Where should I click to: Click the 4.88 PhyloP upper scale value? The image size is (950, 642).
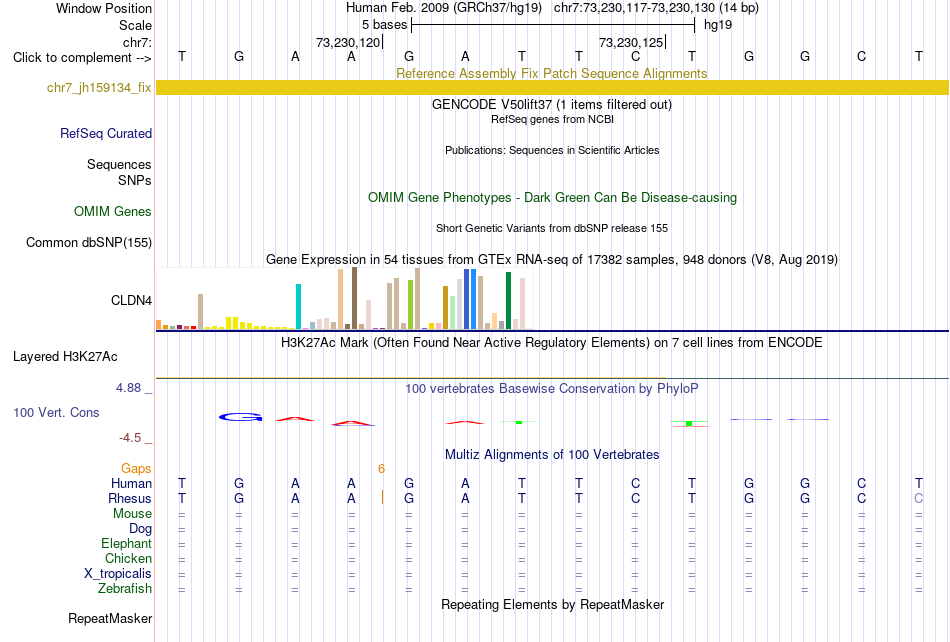[x=128, y=388]
